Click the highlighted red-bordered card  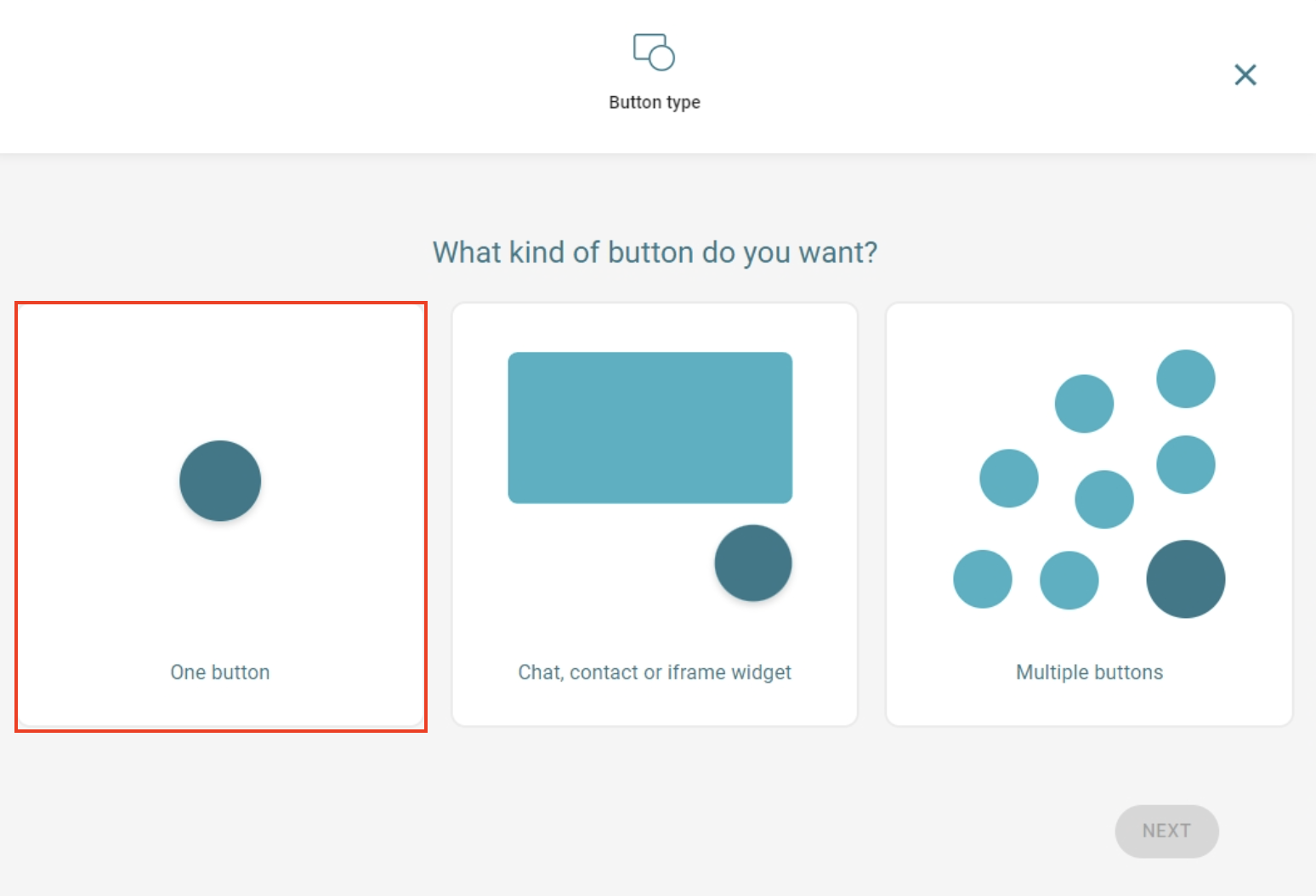(x=220, y=514)
